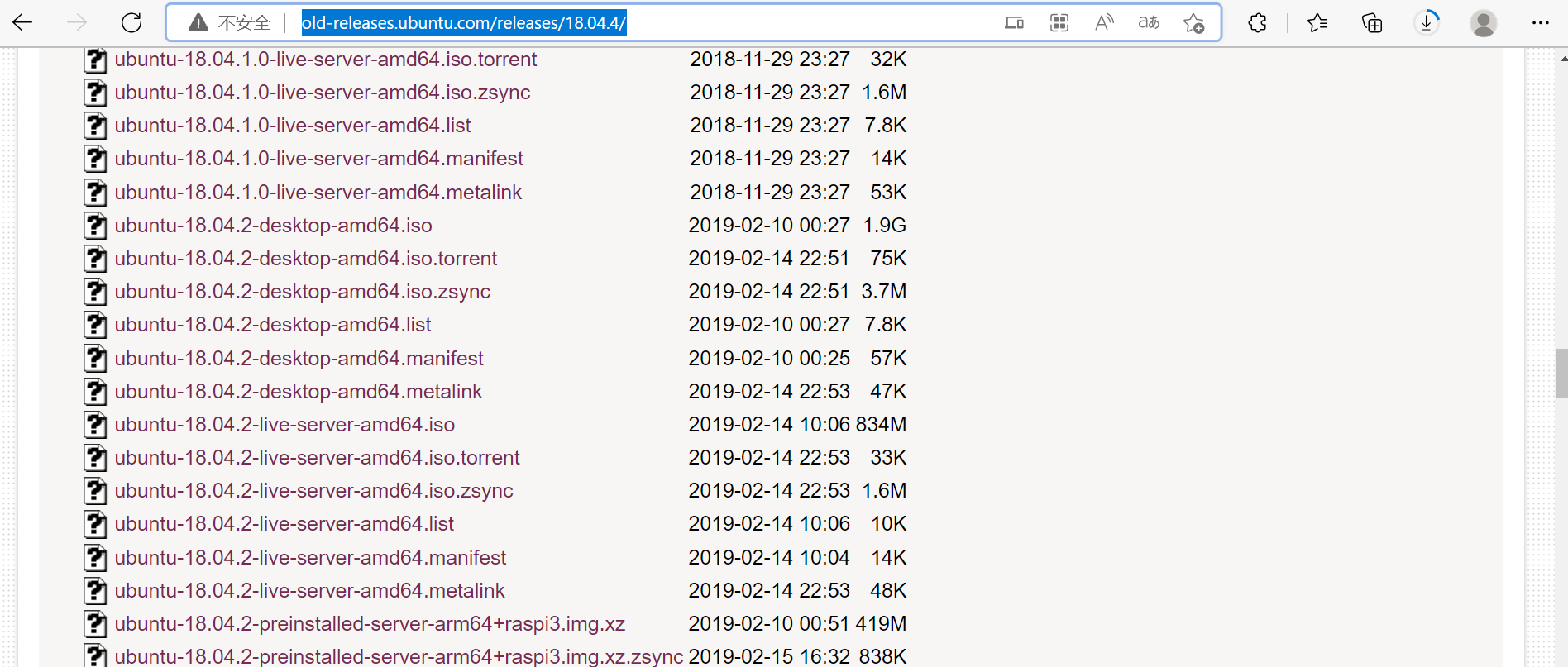Open ubuntu-18.04.1.0-live-server-amd64.iso.zsync link
The image size is (1568, 667).
[x=323, y=93]
